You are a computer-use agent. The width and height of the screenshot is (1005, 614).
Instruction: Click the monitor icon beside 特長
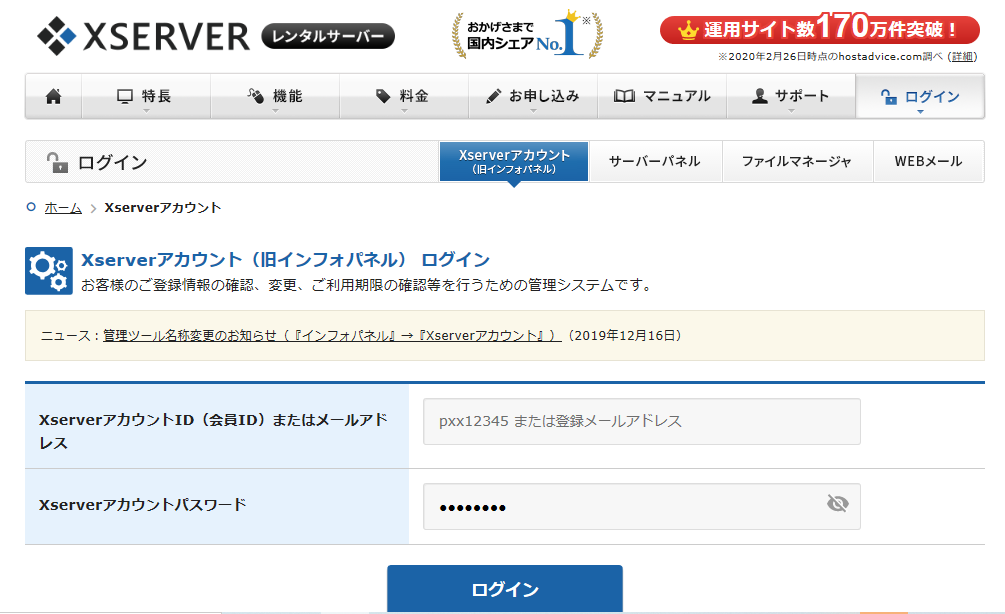click(124, 96)
